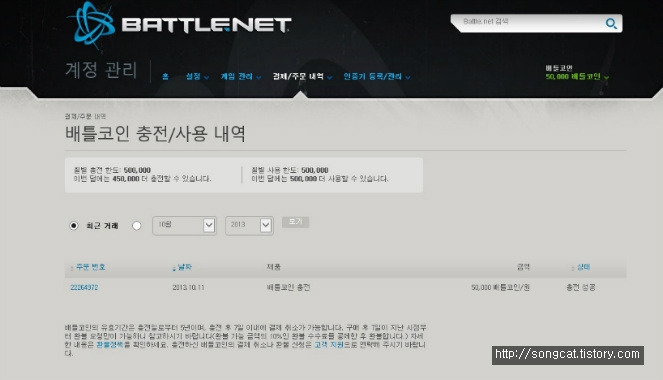663x380 pixels.
Task: Click the 환불정책 link
Action: (x=110, y=345)
